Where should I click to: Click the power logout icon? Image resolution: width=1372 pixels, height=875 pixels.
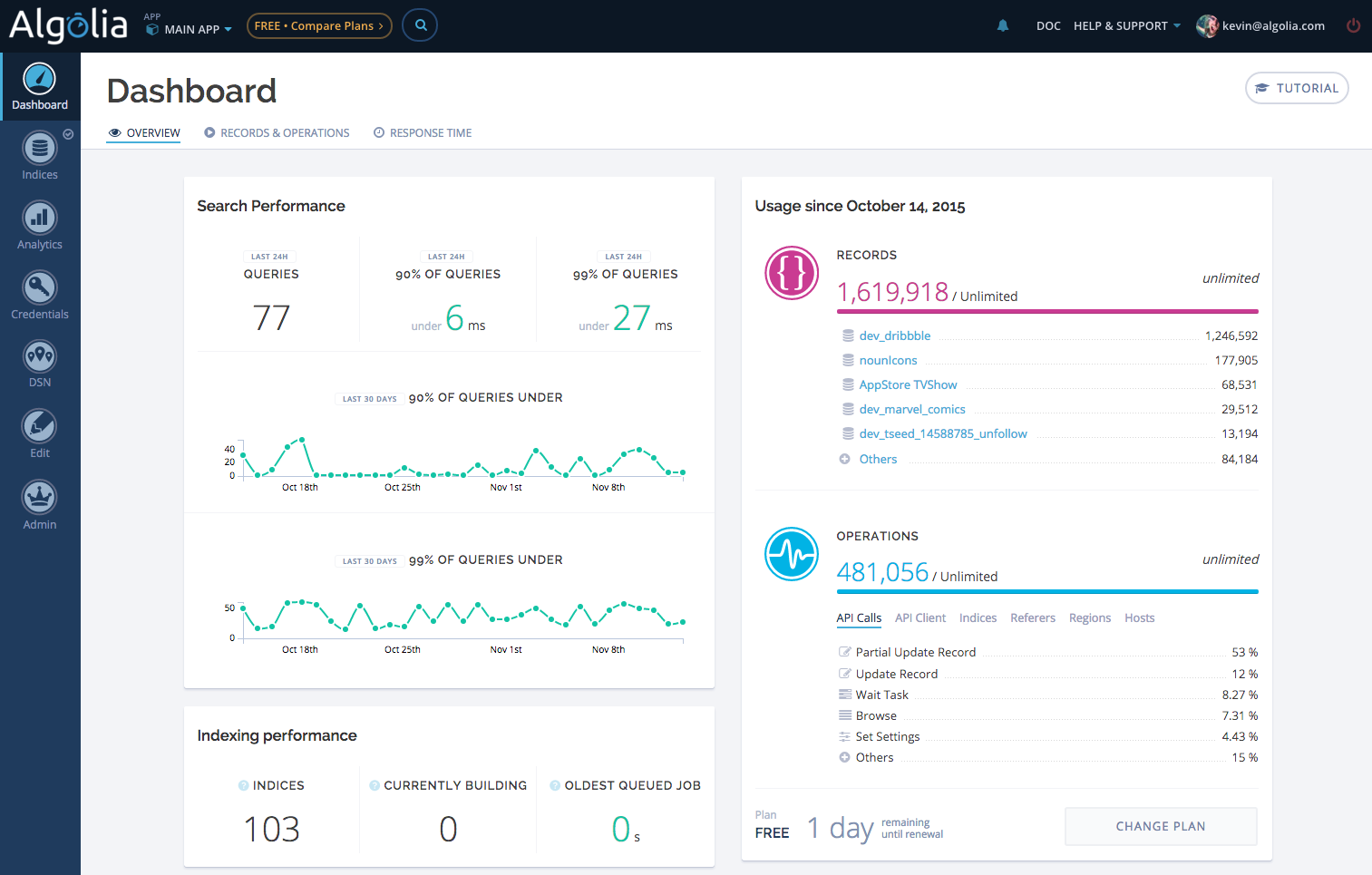[x=1353, y=26]
